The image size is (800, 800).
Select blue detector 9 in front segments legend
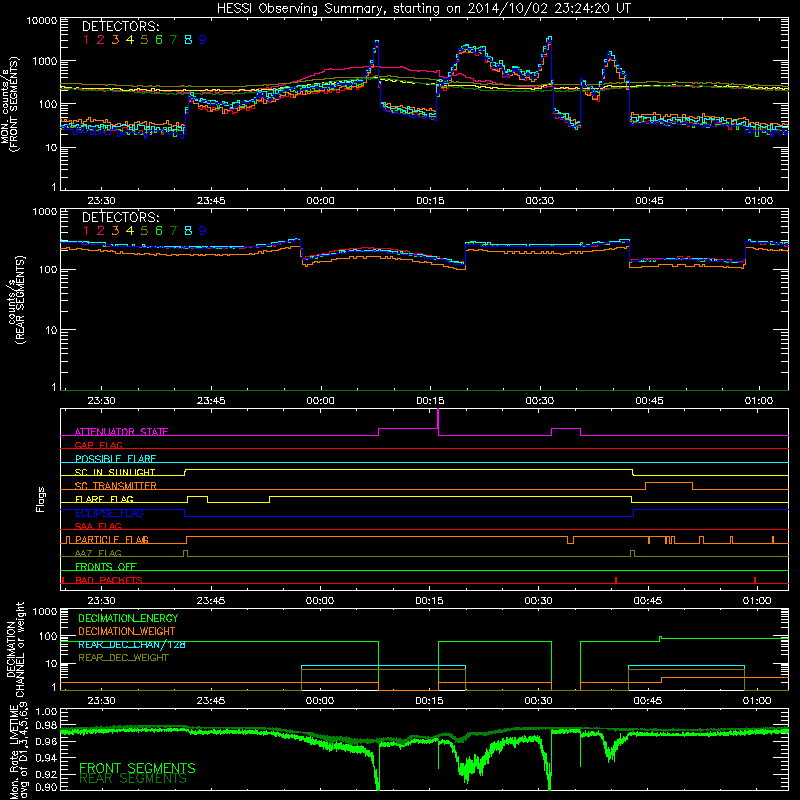click(x=203, y=40)
